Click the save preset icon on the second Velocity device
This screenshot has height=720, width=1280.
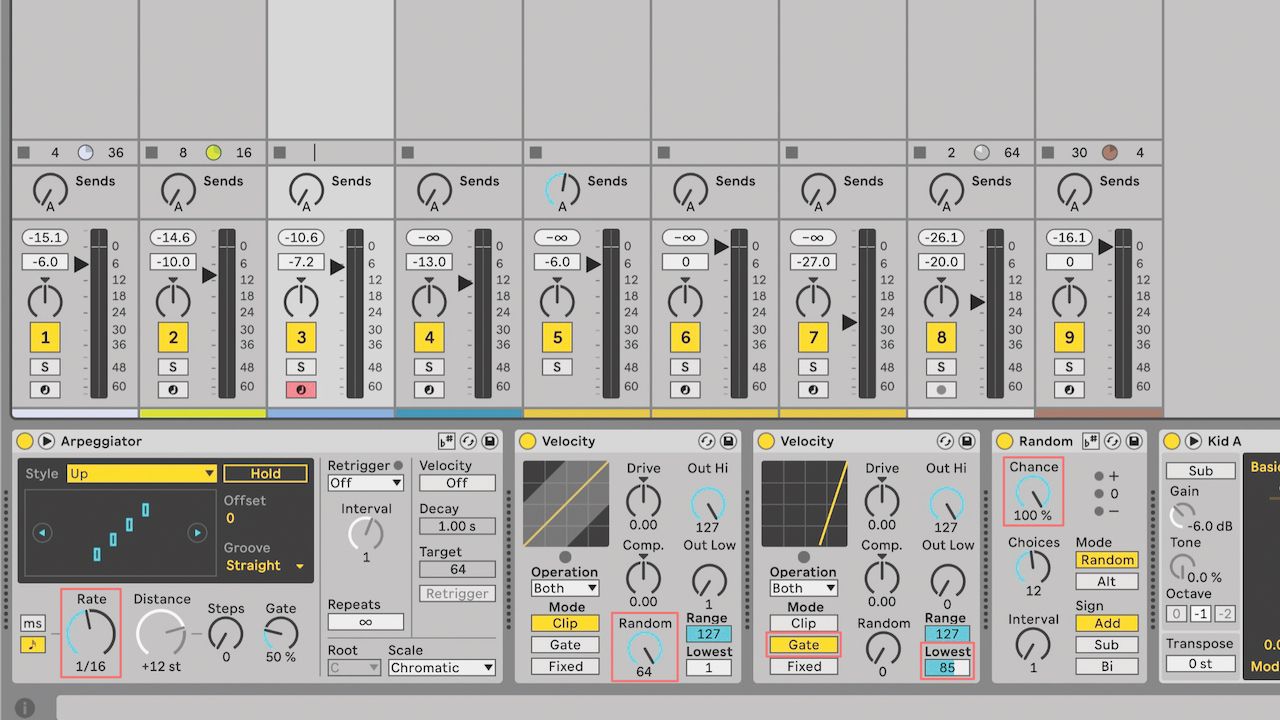965,441
